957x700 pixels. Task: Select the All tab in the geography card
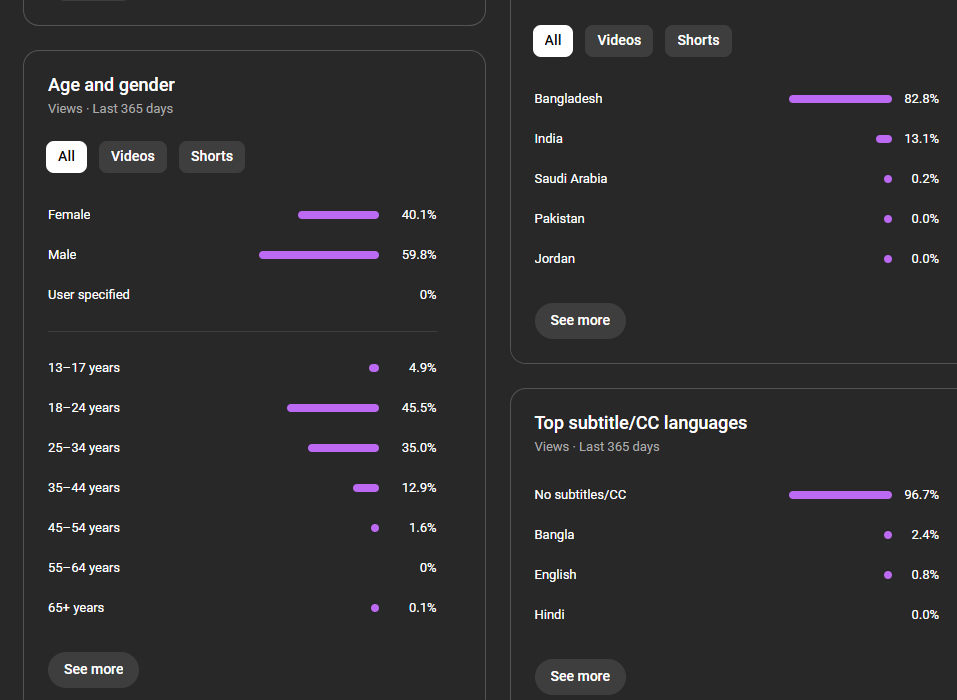pos(553,41)
